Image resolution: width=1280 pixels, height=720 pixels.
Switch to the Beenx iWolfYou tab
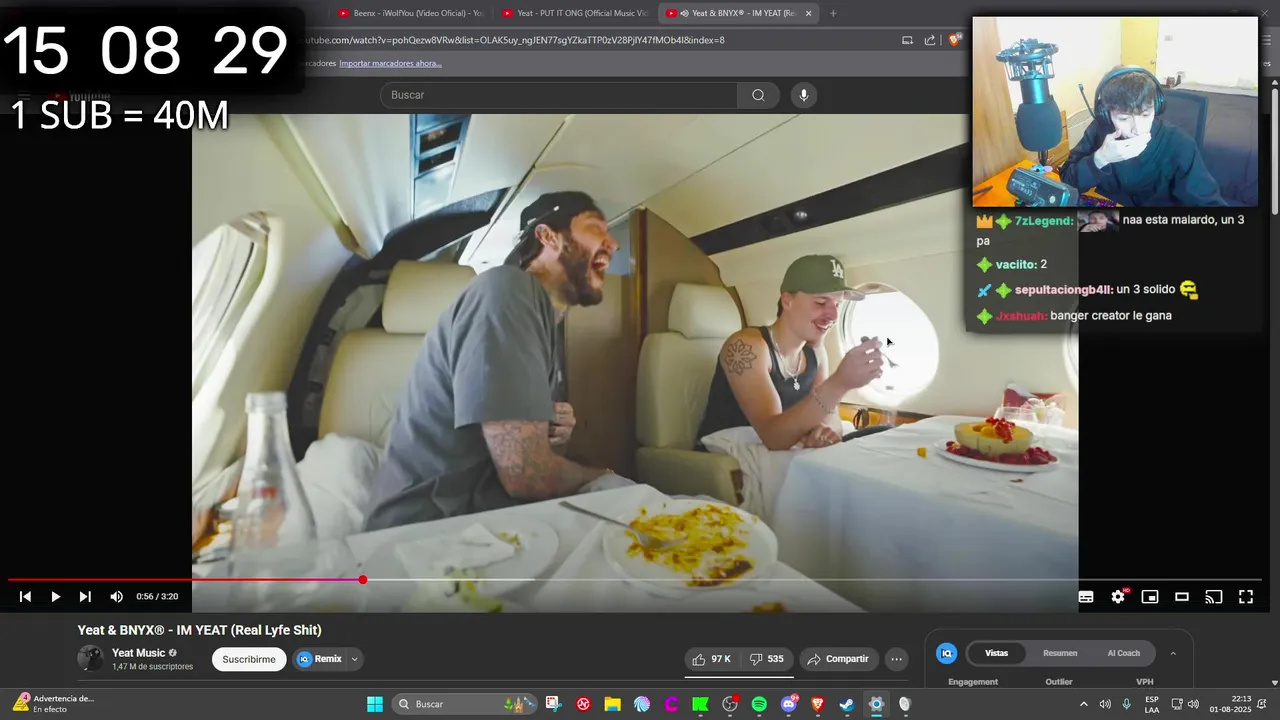click(410, 13)
